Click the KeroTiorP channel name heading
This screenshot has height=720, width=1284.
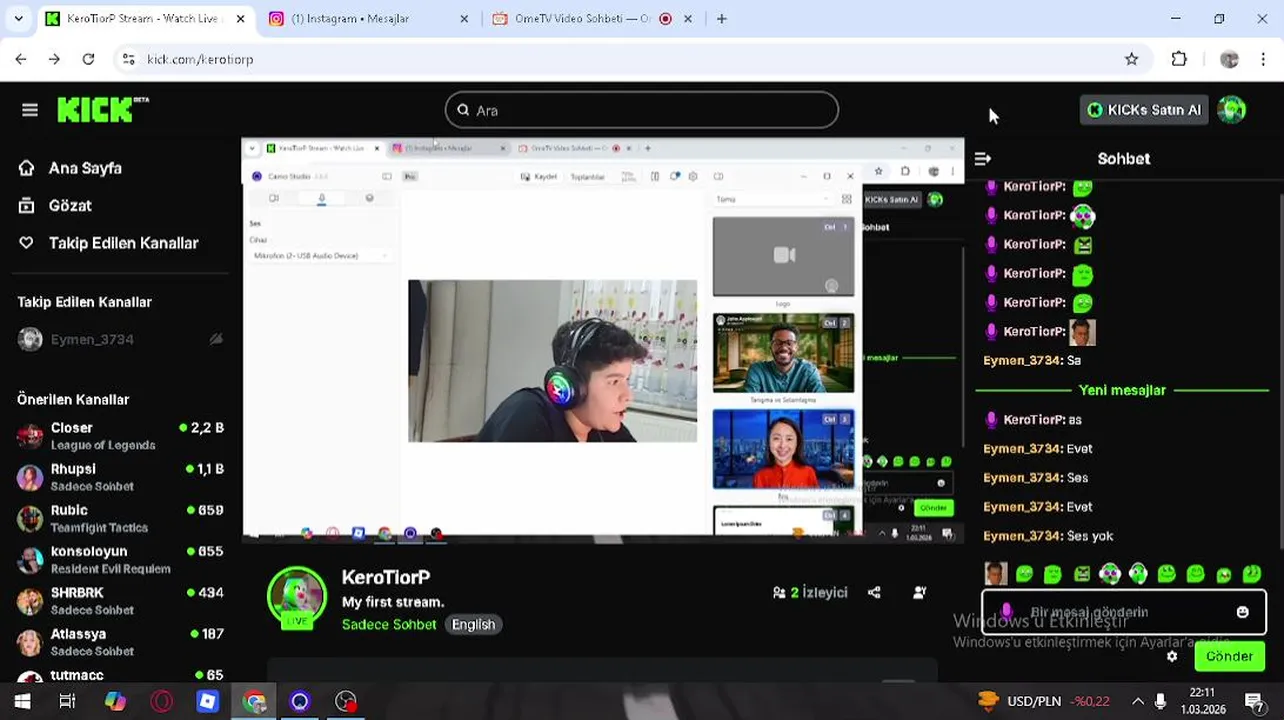click(386, 577)
